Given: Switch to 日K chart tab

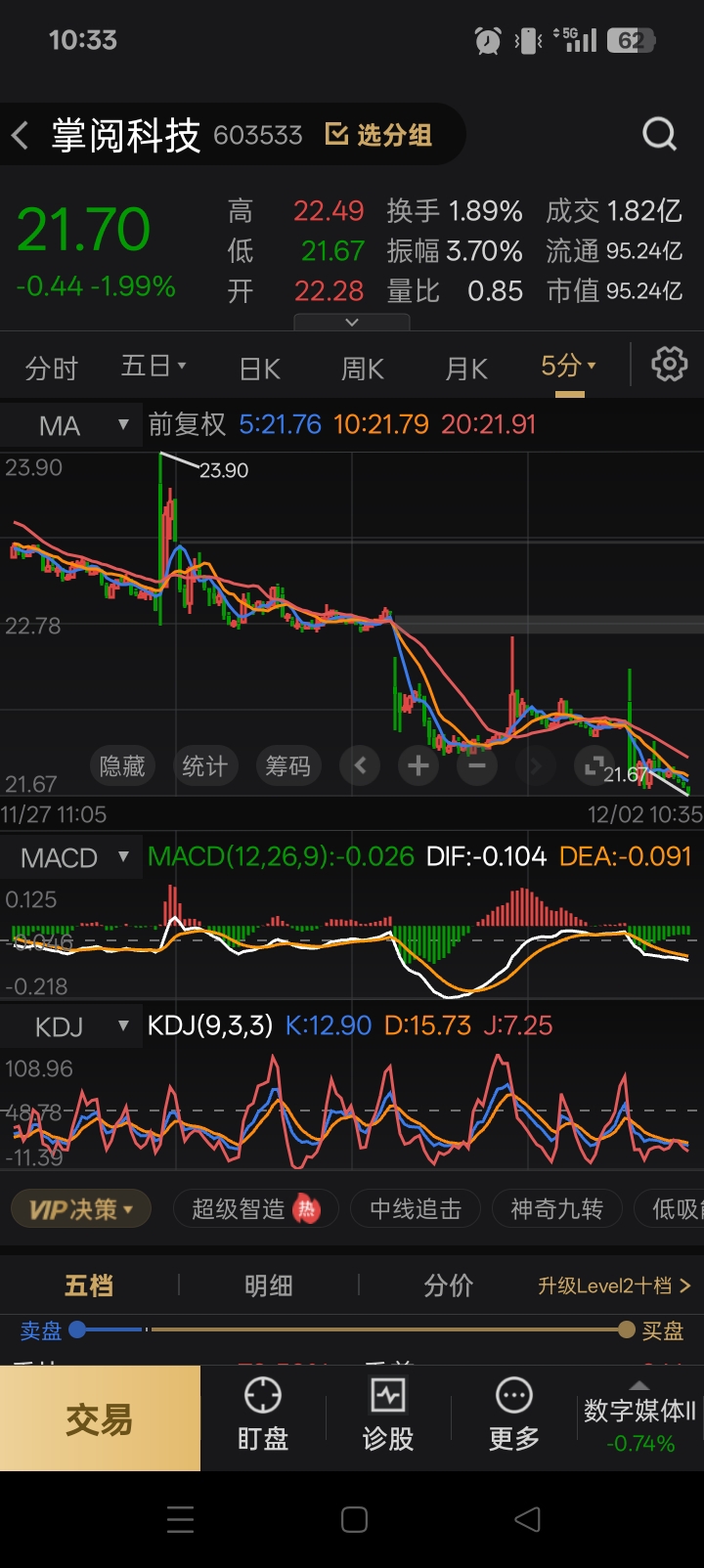Looking at the screenshot, I should coord(260,369).
